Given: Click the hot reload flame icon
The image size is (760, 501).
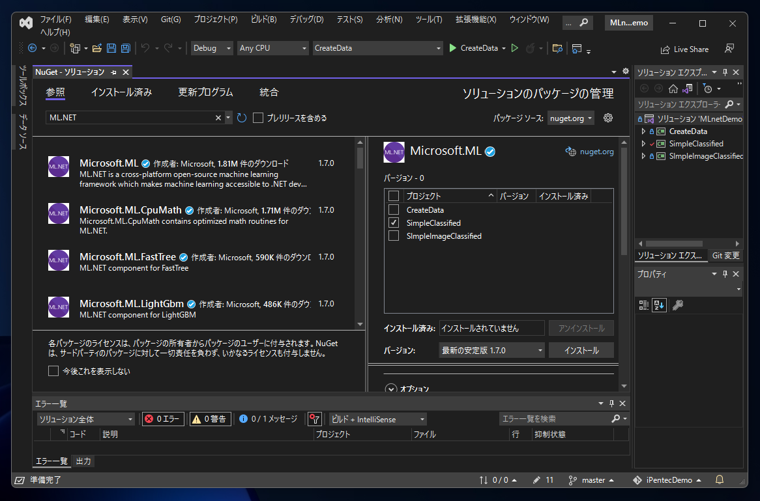Looking at the screenshot, I should [x=530, y=48].
